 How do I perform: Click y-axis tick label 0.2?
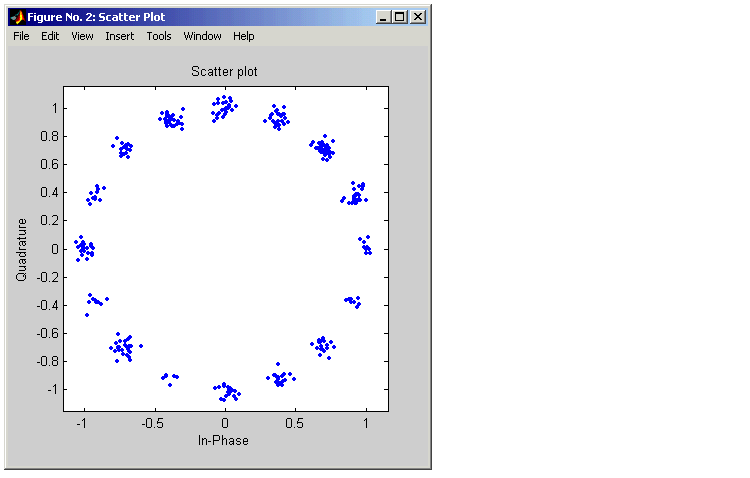coord(50,221)
